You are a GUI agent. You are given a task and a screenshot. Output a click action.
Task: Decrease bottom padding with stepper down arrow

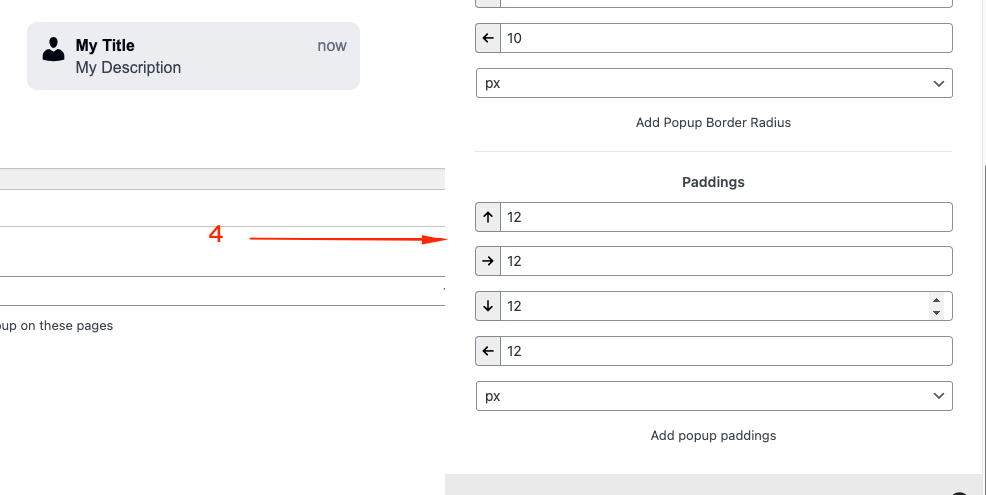pos(936,313)
